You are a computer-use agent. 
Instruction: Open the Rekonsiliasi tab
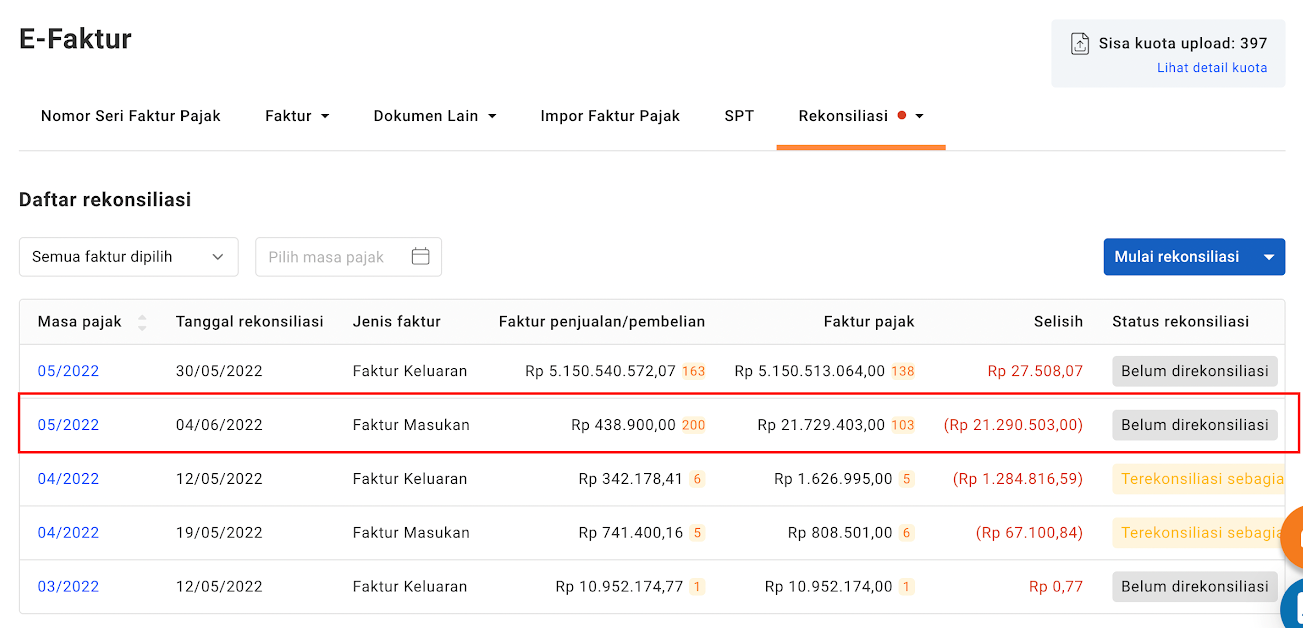point(843,116)
